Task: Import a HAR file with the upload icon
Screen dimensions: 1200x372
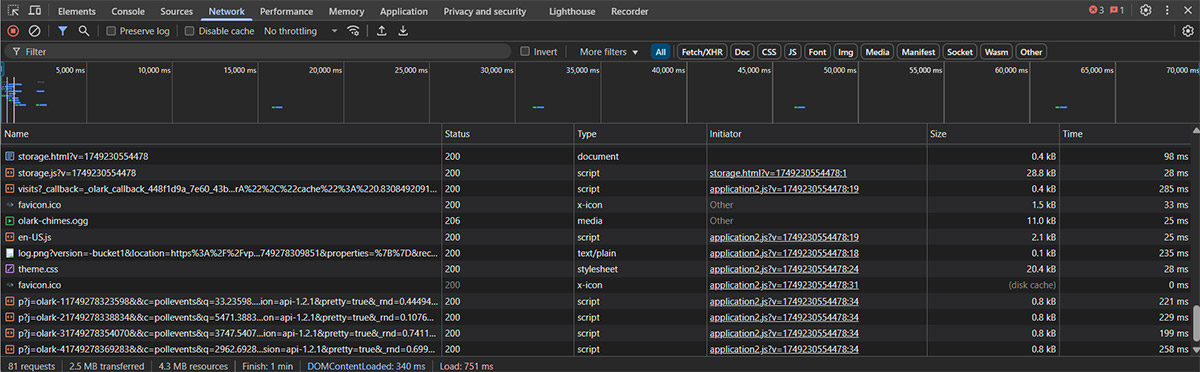Action: coord(381,31)
